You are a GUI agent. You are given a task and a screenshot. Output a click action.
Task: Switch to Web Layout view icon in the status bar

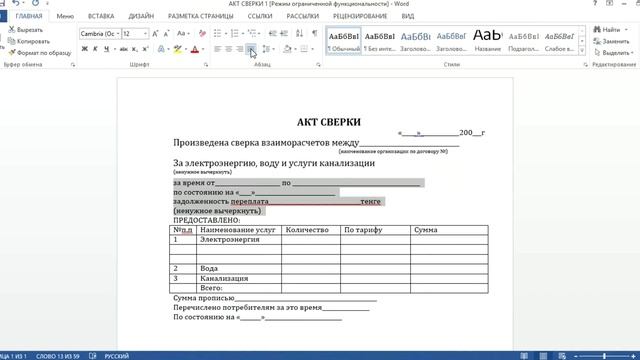562,356
